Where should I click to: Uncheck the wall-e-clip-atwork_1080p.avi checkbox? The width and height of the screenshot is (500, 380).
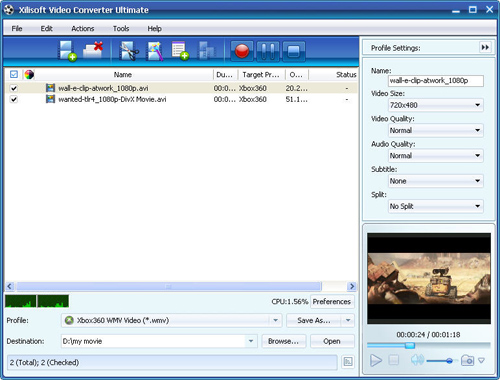[x=14, y=88]
